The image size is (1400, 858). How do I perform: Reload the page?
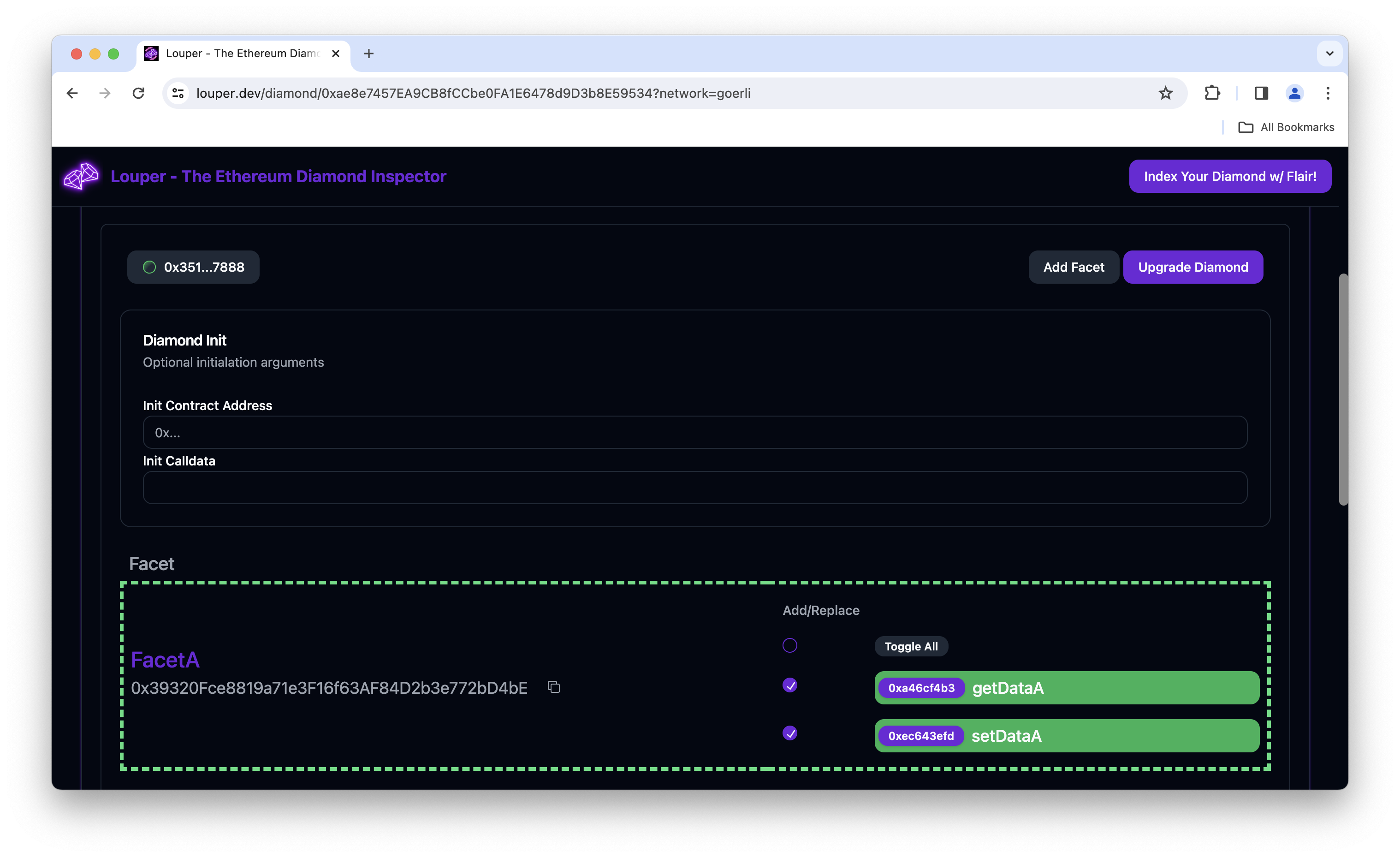coord(138,93)
